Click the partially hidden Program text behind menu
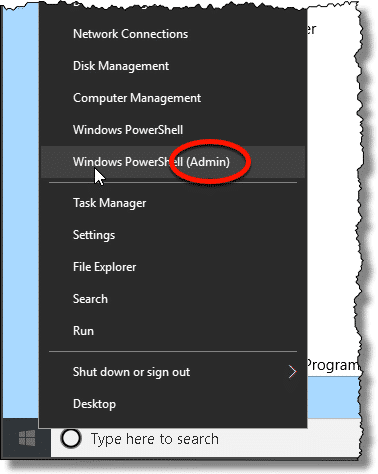Screen dimensions: 378x474 coord(333,365)
